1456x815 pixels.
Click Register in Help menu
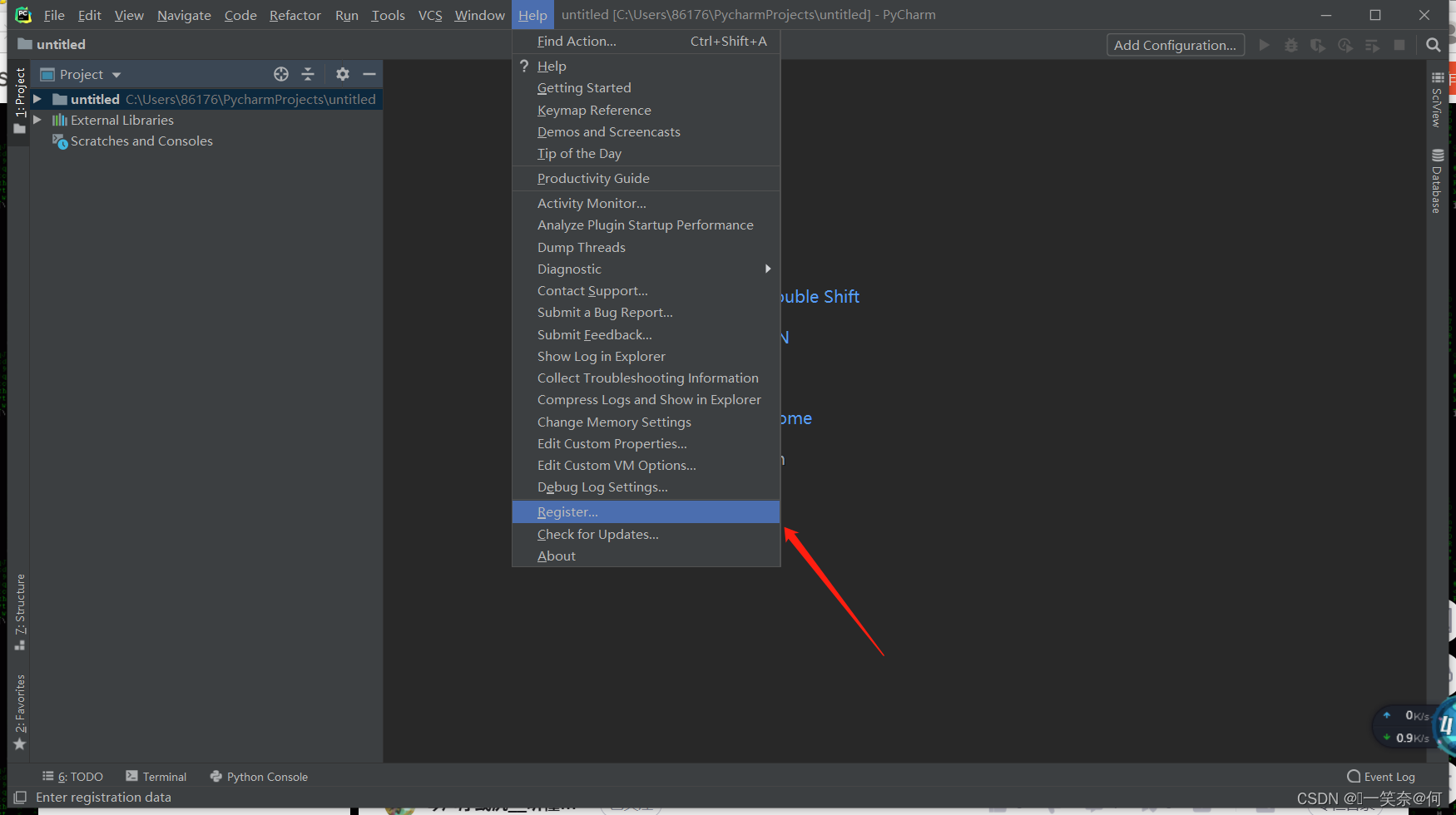tap(646, 511)
